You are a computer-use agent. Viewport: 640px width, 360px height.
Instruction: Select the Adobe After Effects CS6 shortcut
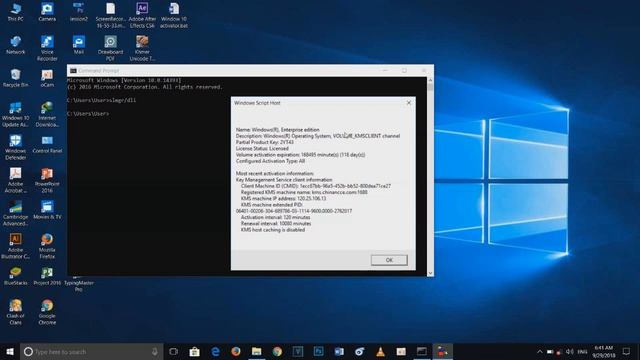coord(142,15)
